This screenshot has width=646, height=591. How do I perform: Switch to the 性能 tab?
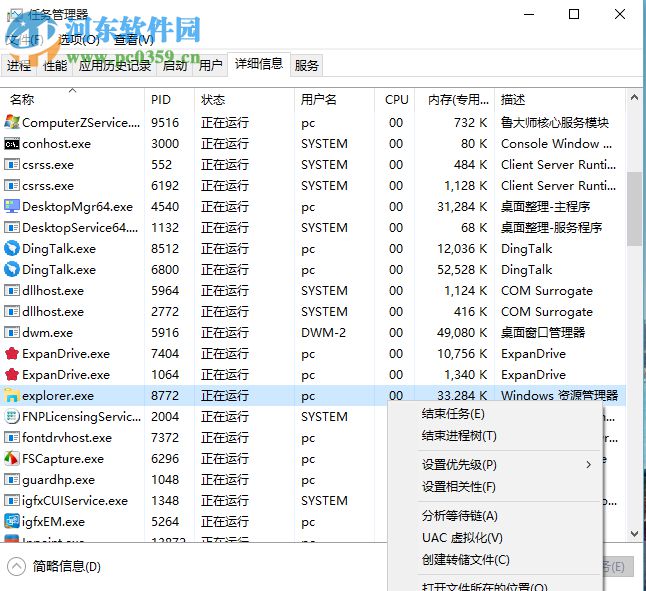[x=55, y=65]
